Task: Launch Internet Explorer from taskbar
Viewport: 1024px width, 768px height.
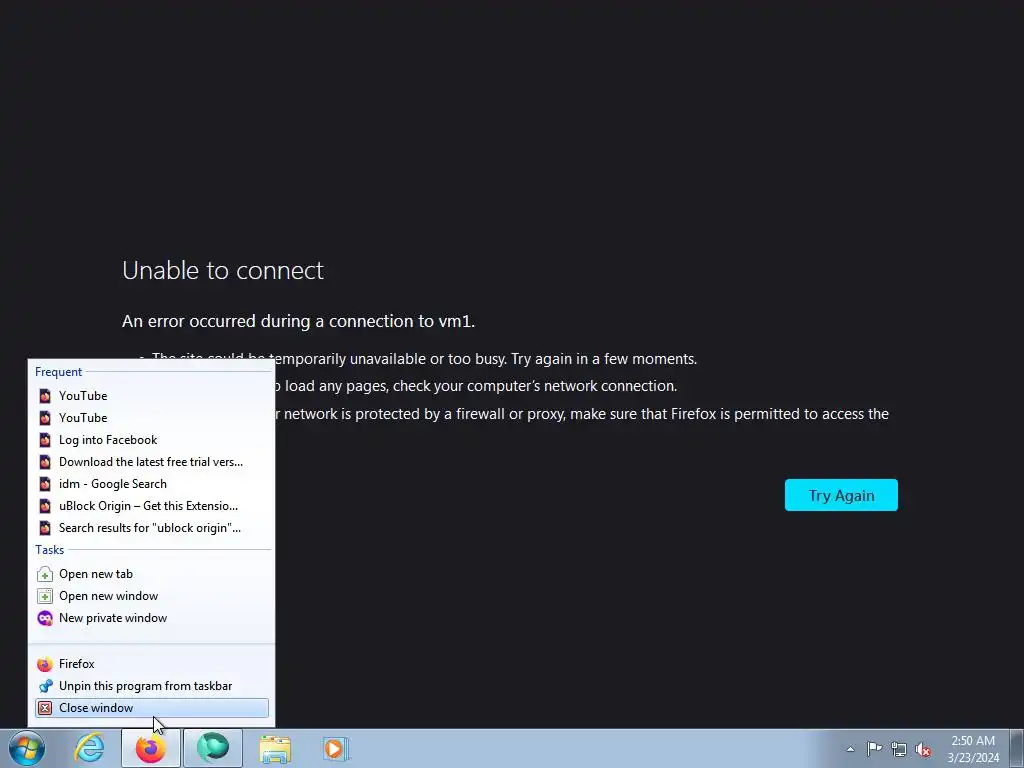Action: tap(89, 748)
